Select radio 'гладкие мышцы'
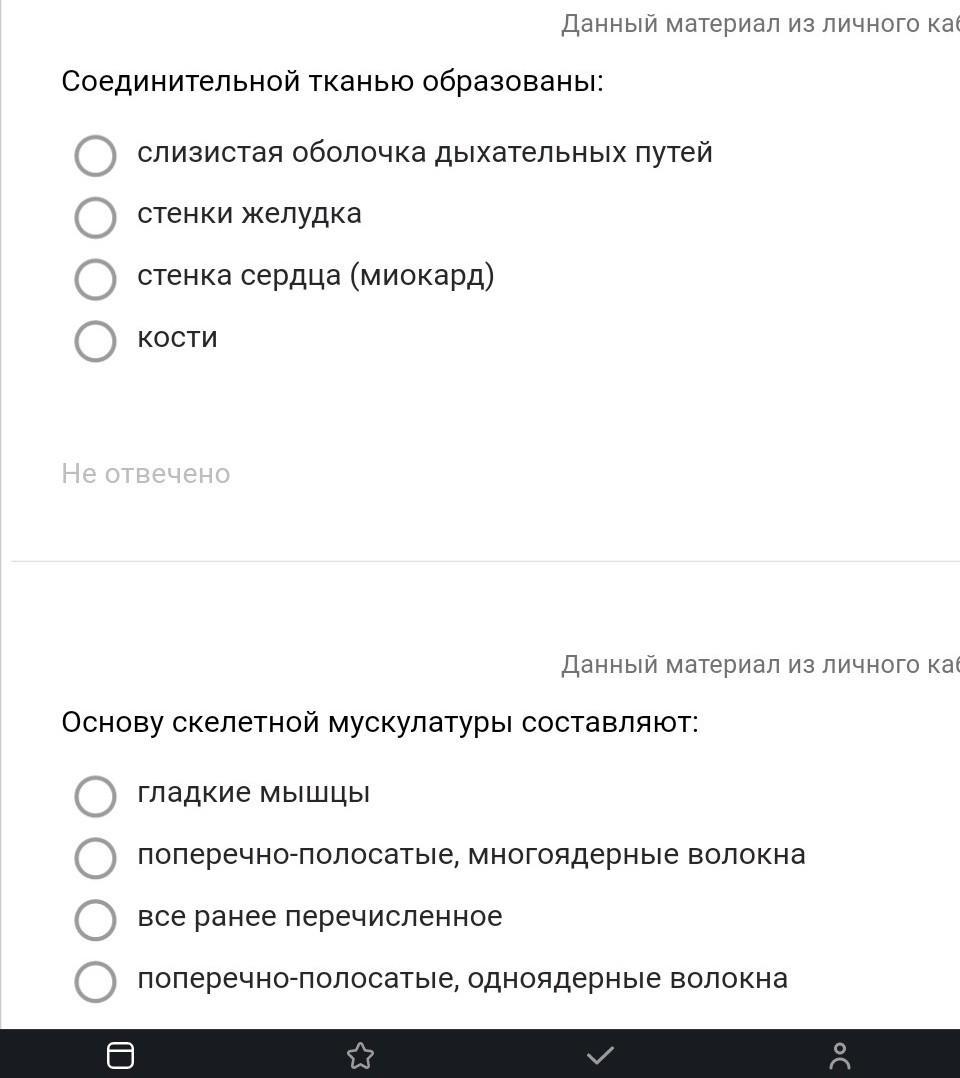The height and width of the screenshot is (1078, 960). pos(95,796)
